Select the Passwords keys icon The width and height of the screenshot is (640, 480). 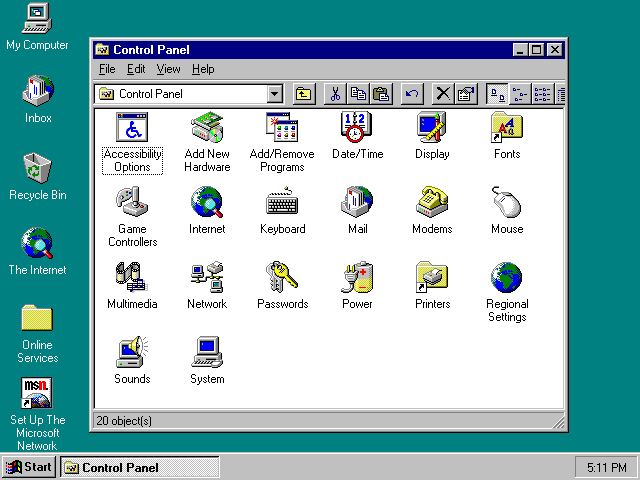point(282,277)
